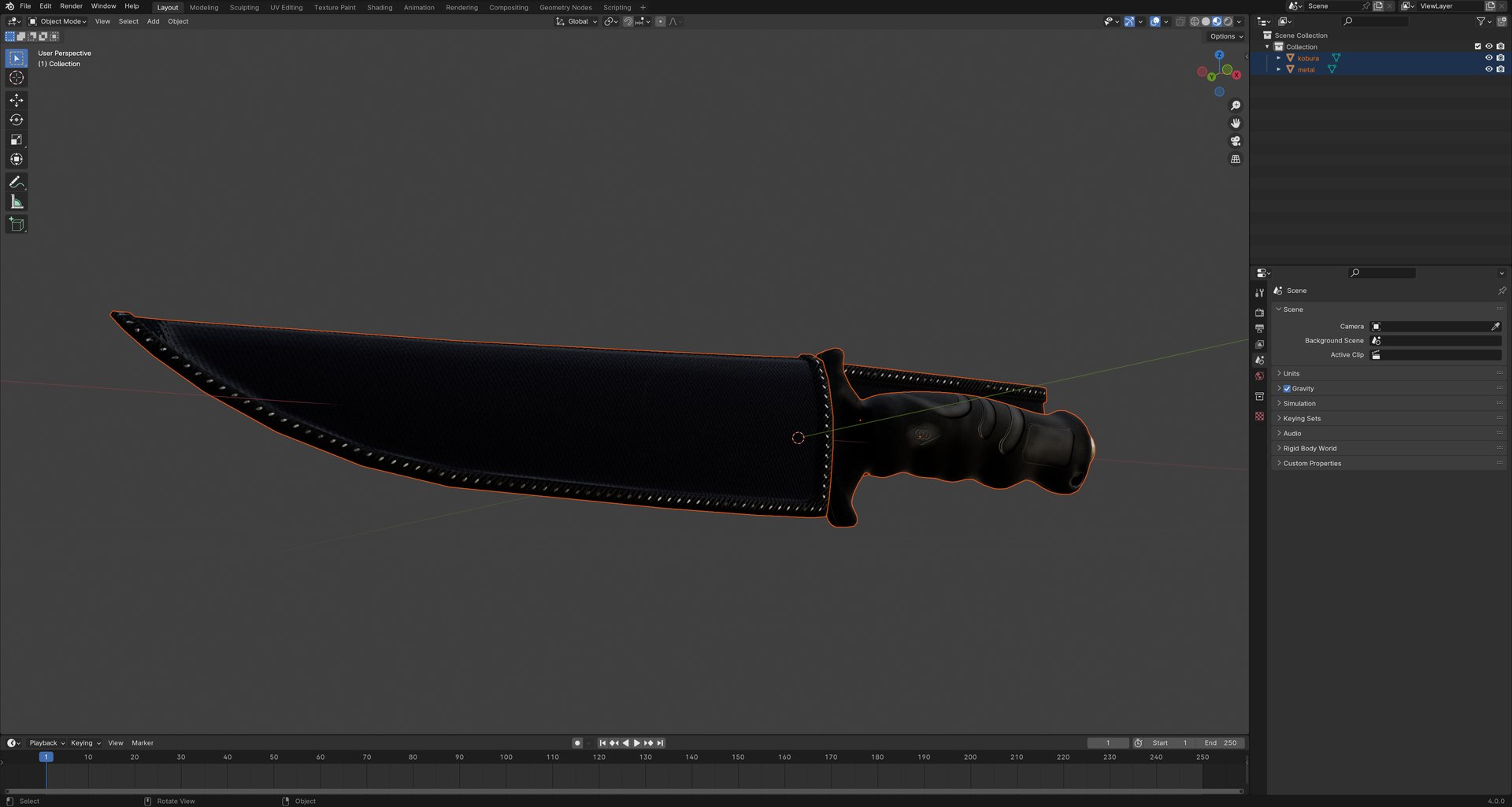Toggle Collection exclude checkbox in outliner

pyautogui.click(x=1477, y=46)
